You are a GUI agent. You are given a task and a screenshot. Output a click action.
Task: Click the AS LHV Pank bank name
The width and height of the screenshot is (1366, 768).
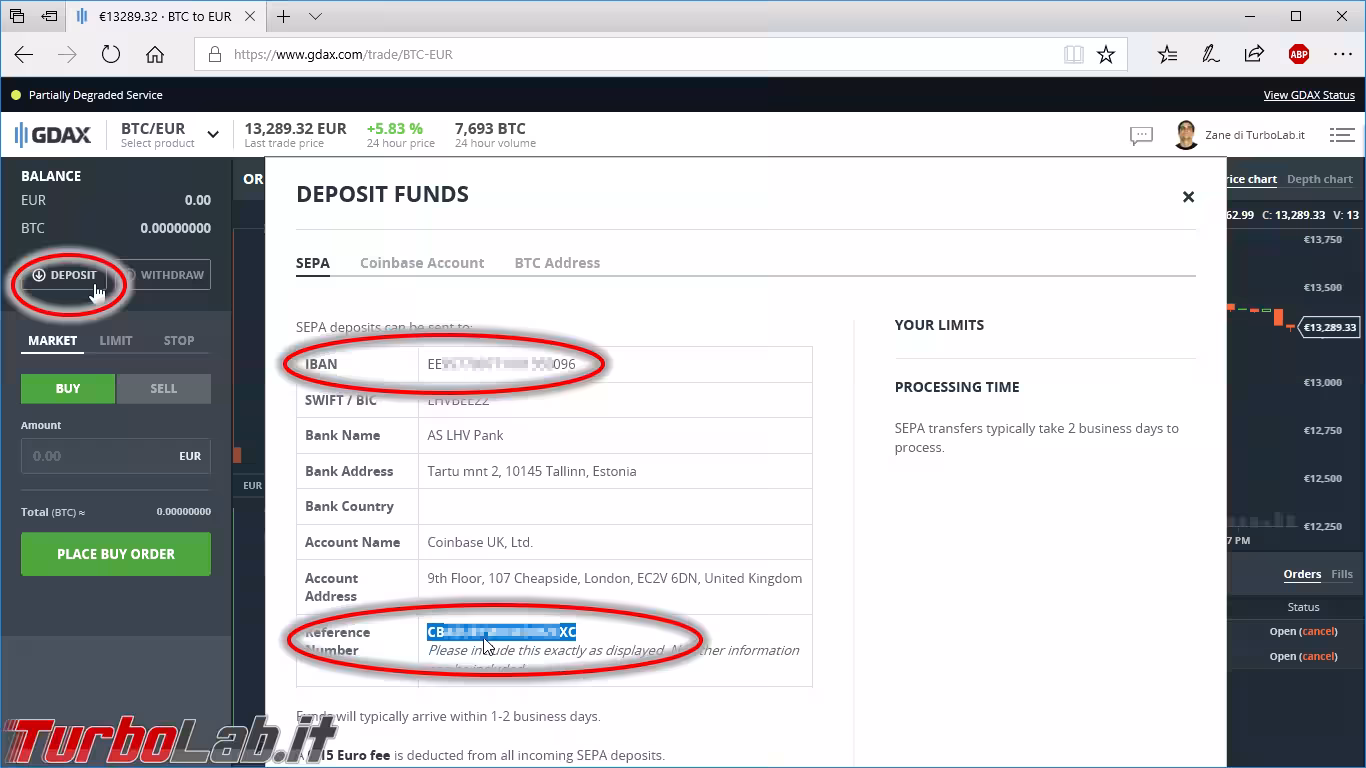[465, 436]
